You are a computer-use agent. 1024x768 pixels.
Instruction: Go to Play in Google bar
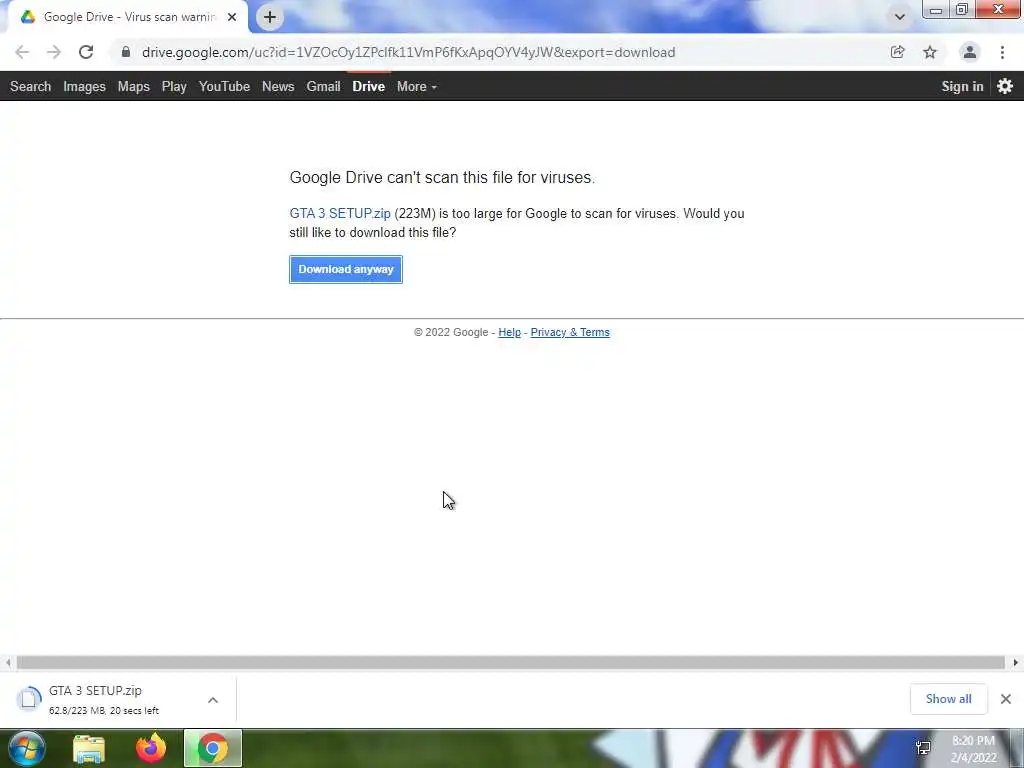coord(174,86)
